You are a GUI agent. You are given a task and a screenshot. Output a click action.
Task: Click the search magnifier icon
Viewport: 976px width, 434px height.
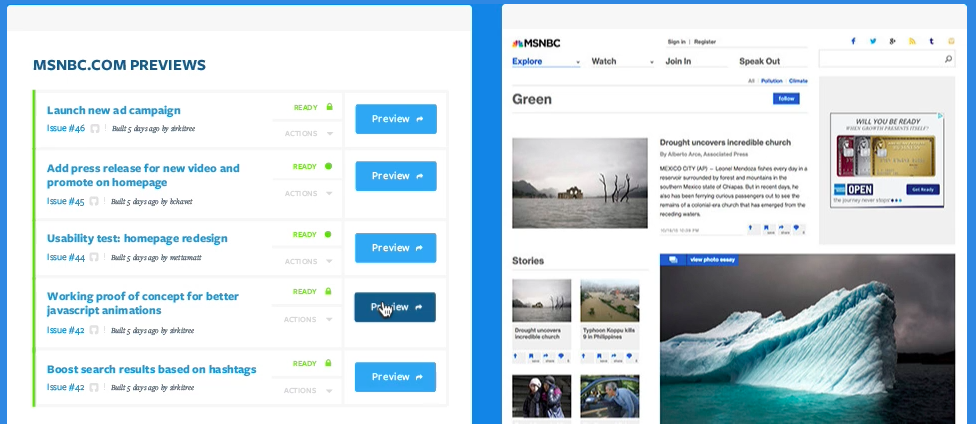pyautogui.click(x=948, y=59)
